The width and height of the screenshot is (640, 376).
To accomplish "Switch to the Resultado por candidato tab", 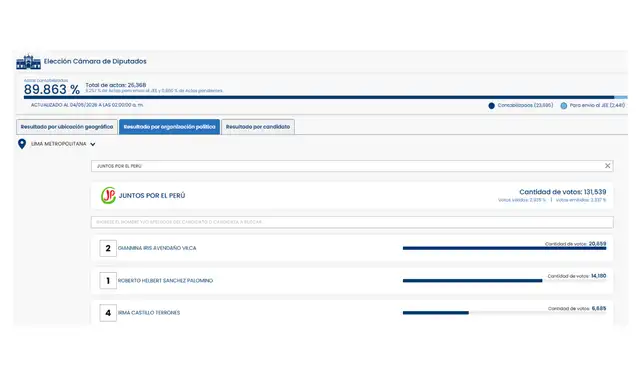I will [258, 127].
